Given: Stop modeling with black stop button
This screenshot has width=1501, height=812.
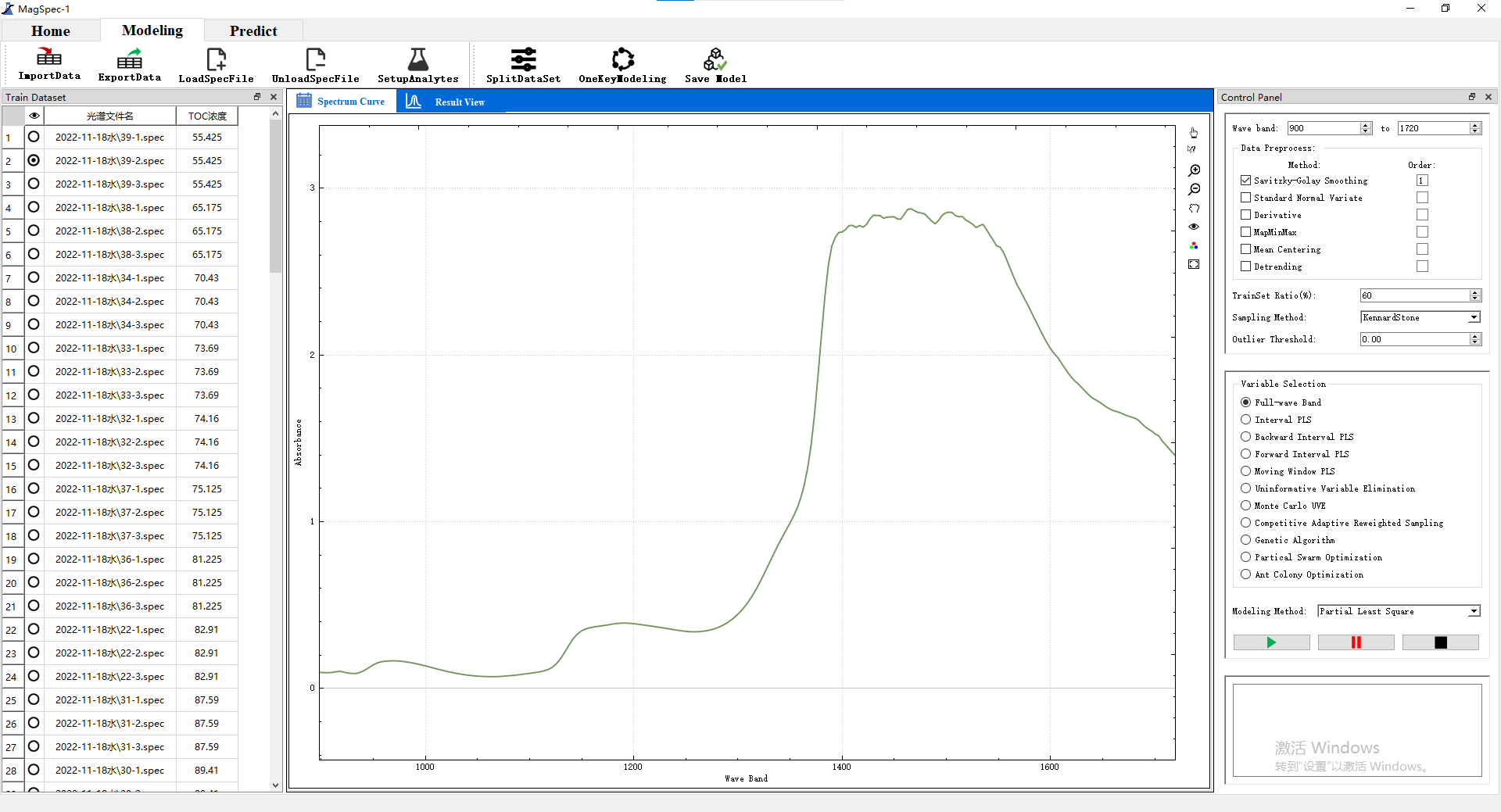Looking at the screenshot, I should [x=1440, y=642].
